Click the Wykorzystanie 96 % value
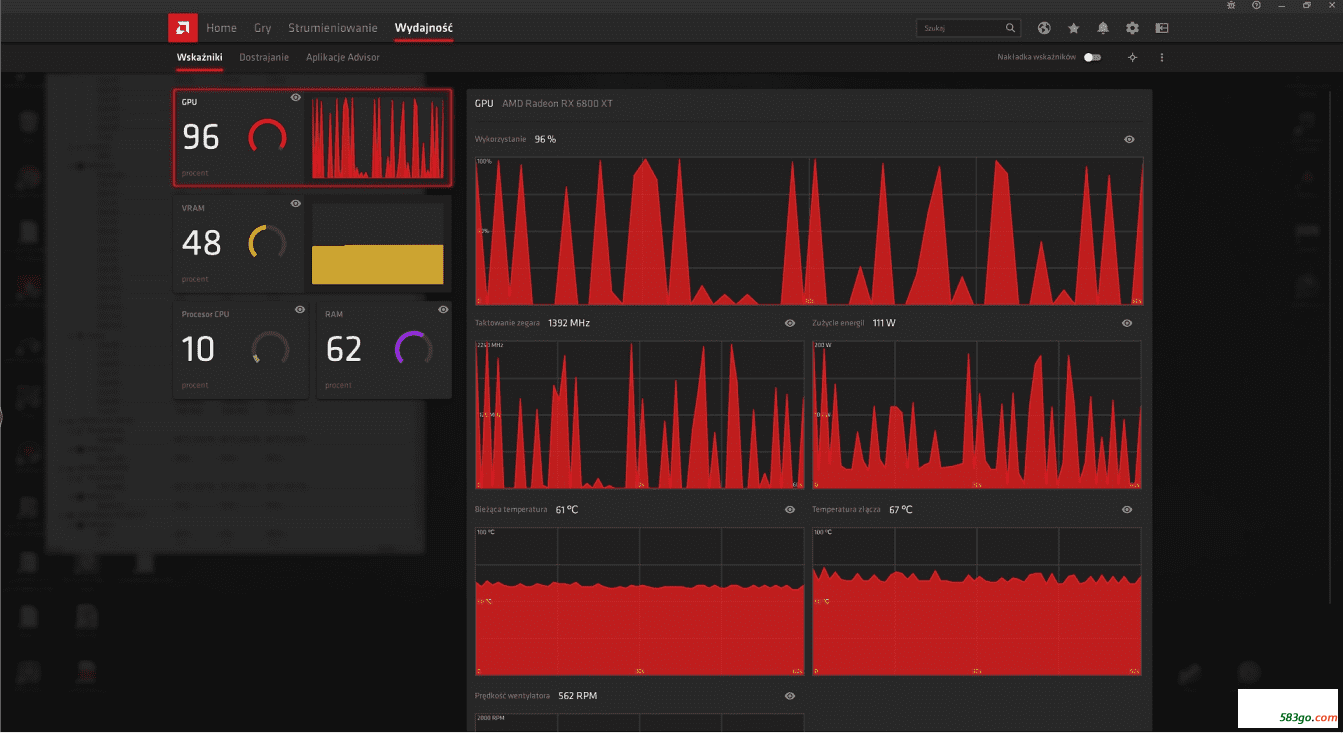 [545, 139]
